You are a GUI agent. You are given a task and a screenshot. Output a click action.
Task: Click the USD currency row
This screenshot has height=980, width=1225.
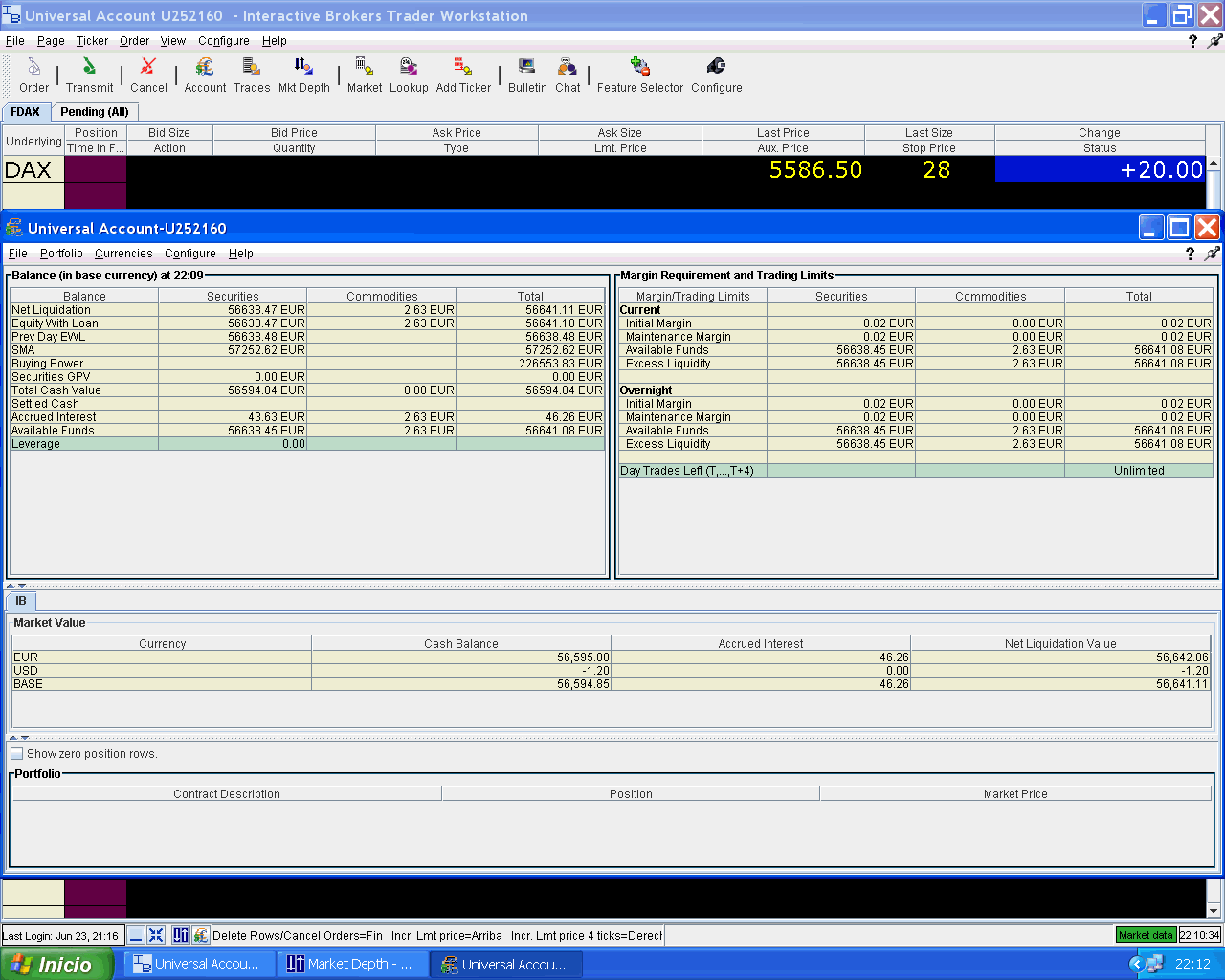612,671
